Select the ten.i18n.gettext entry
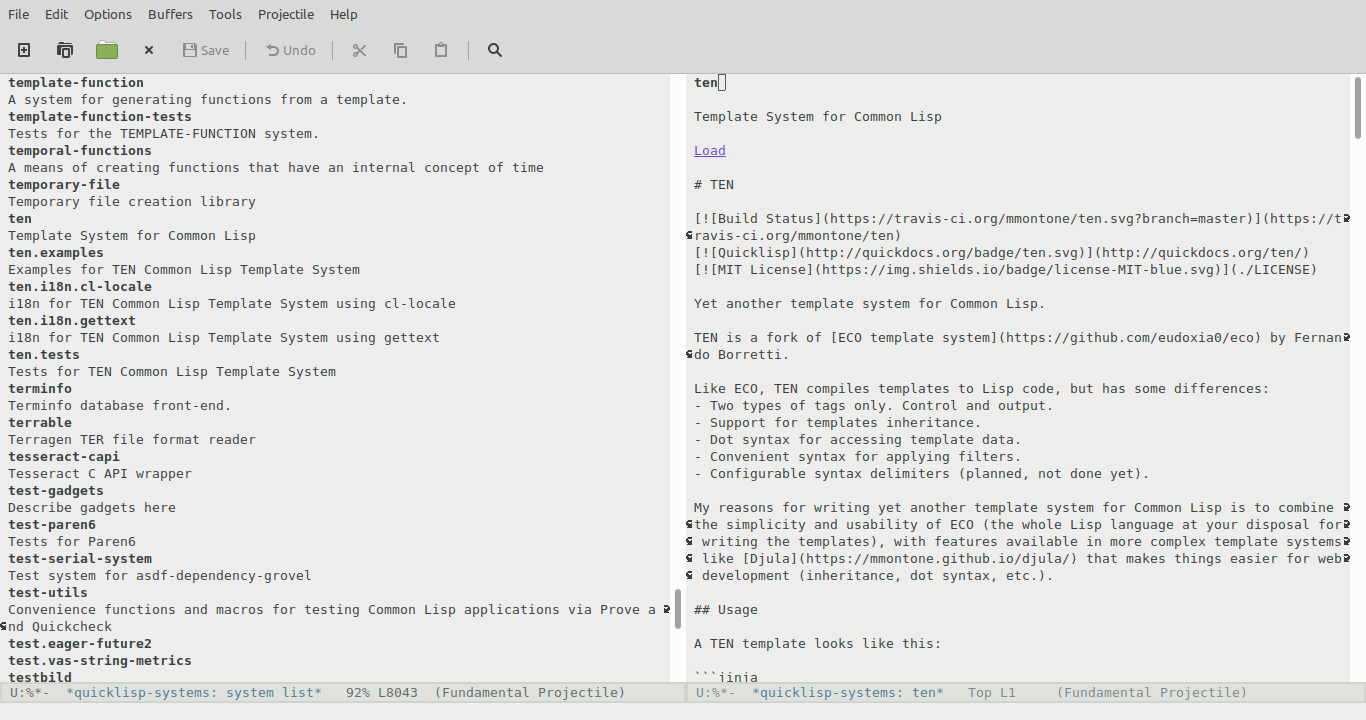Viewport: 1366px width, 720px height. coord(72,321)
